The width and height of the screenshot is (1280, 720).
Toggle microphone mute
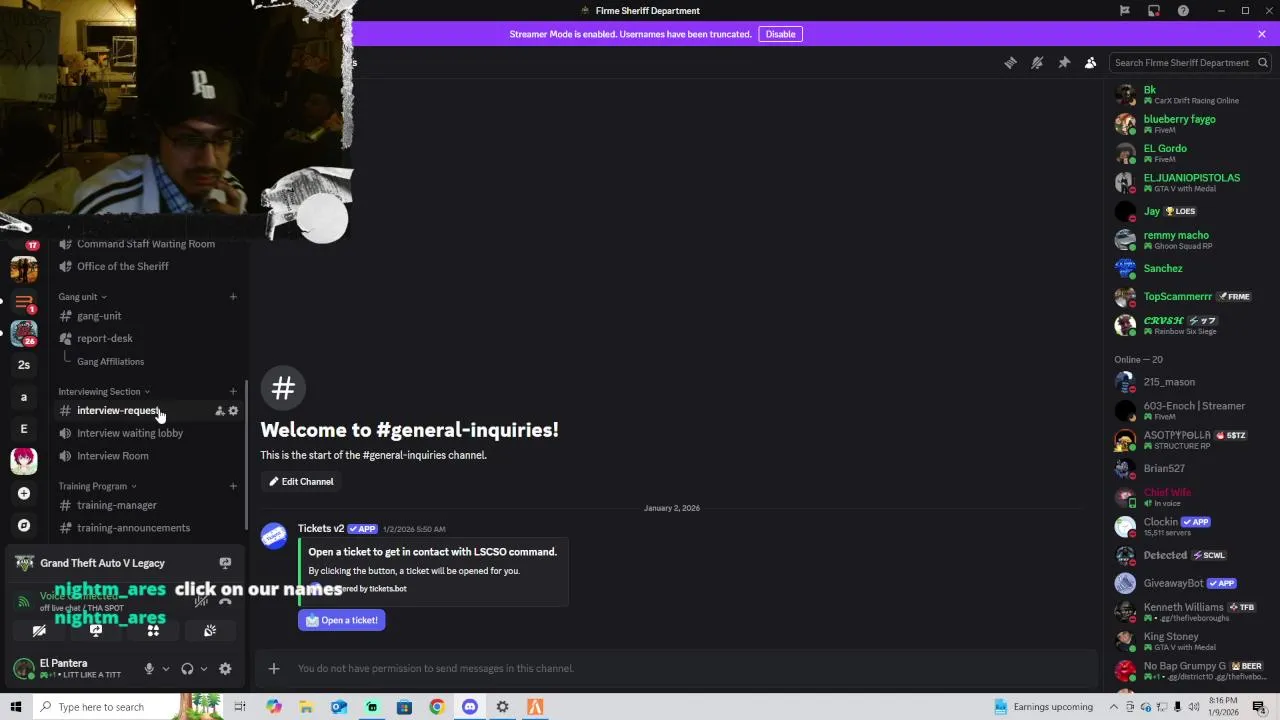149,669
